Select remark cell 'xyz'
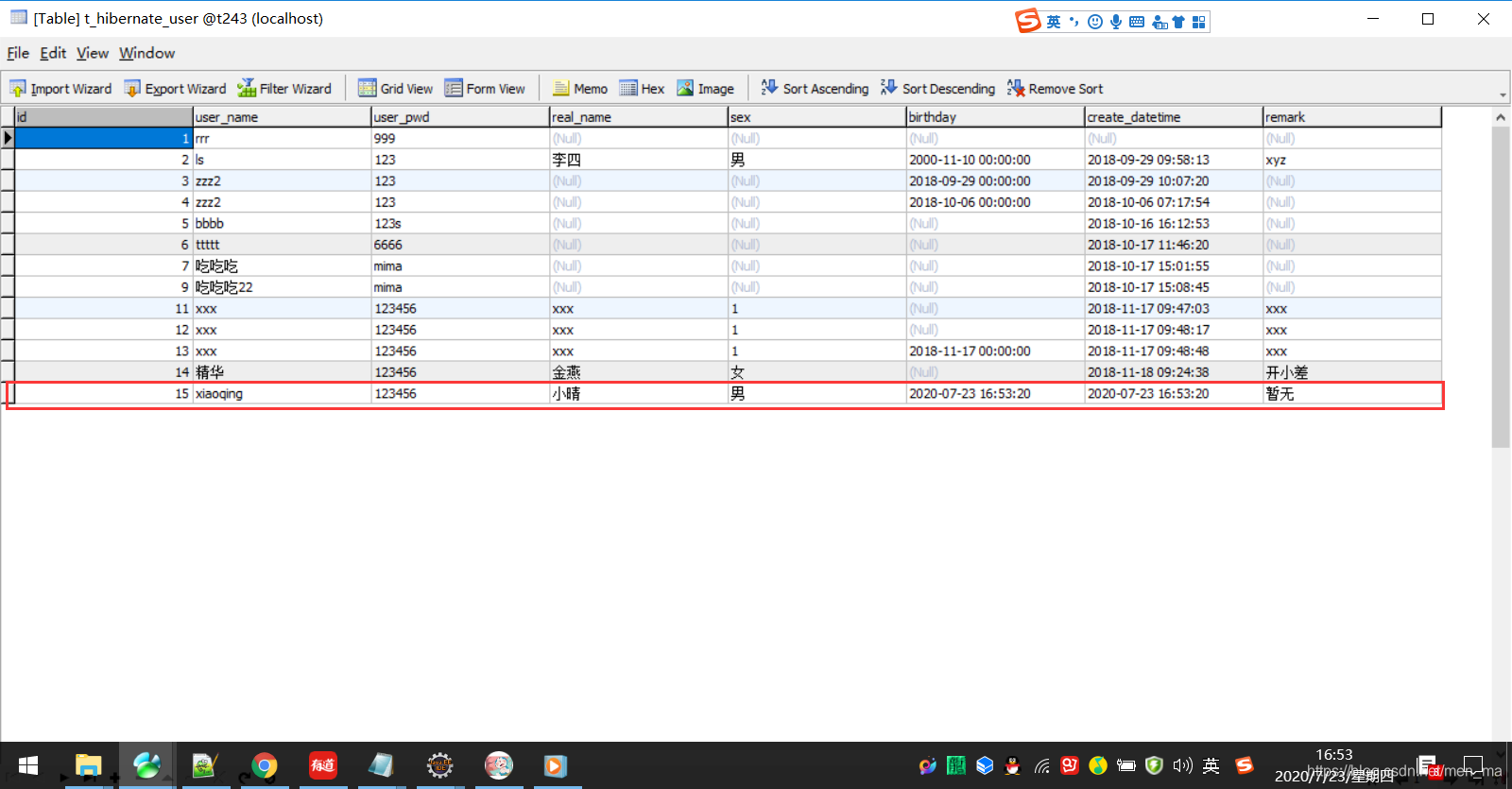Viewport: 1512px width, 789px height. pos(1352,160)
